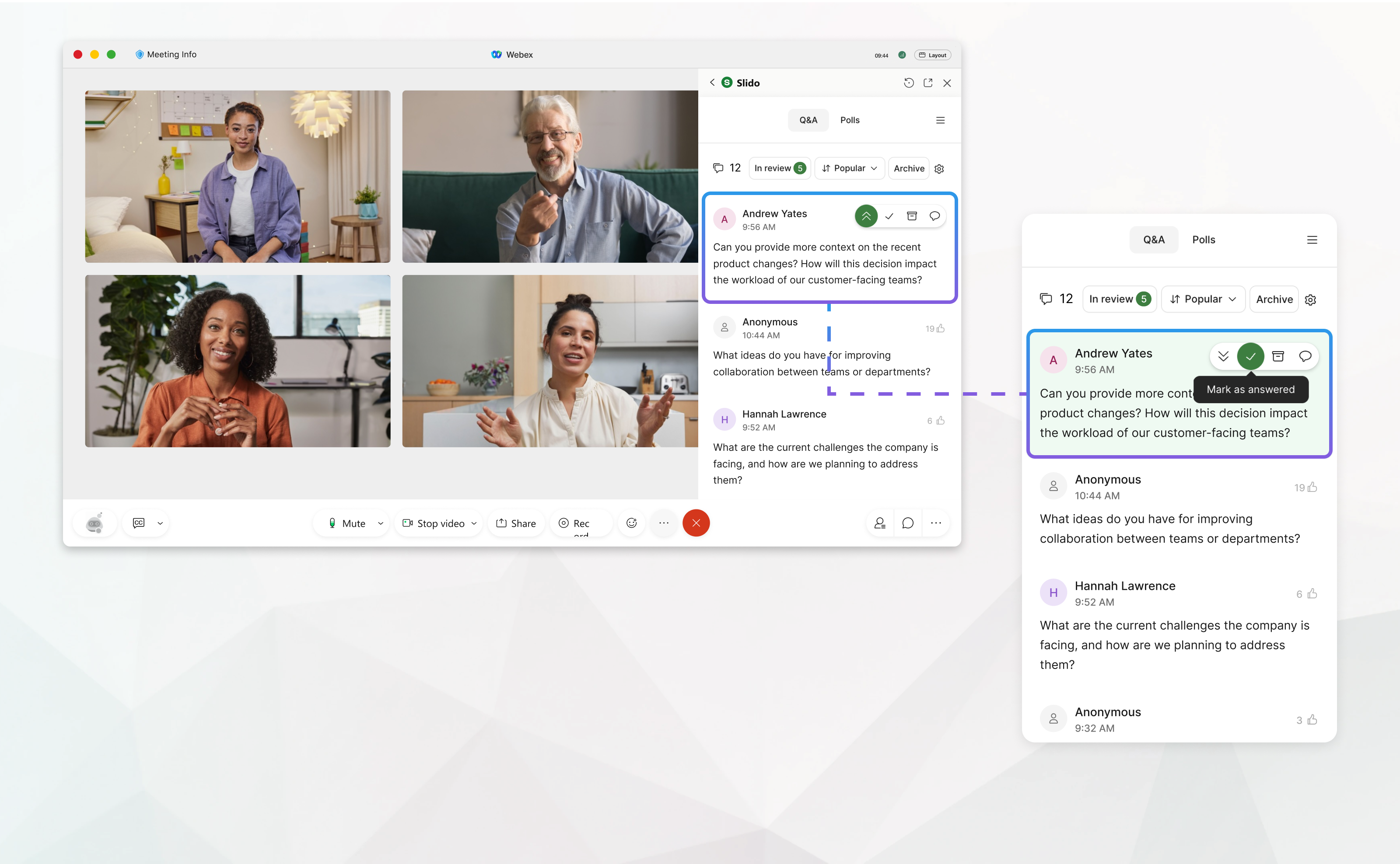Click Andrew Yates avatar in Webex panel

[724, 219]
